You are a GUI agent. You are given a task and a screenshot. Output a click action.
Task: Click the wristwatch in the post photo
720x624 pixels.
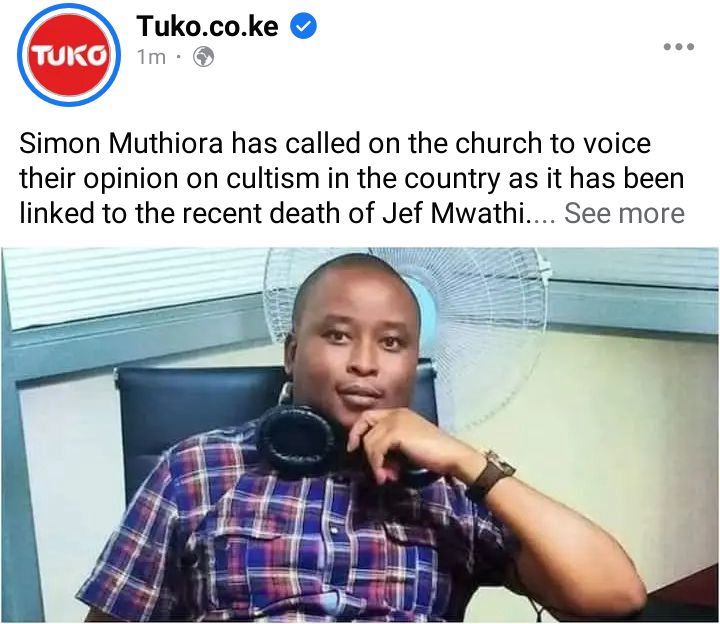click(x=494, y=473)
